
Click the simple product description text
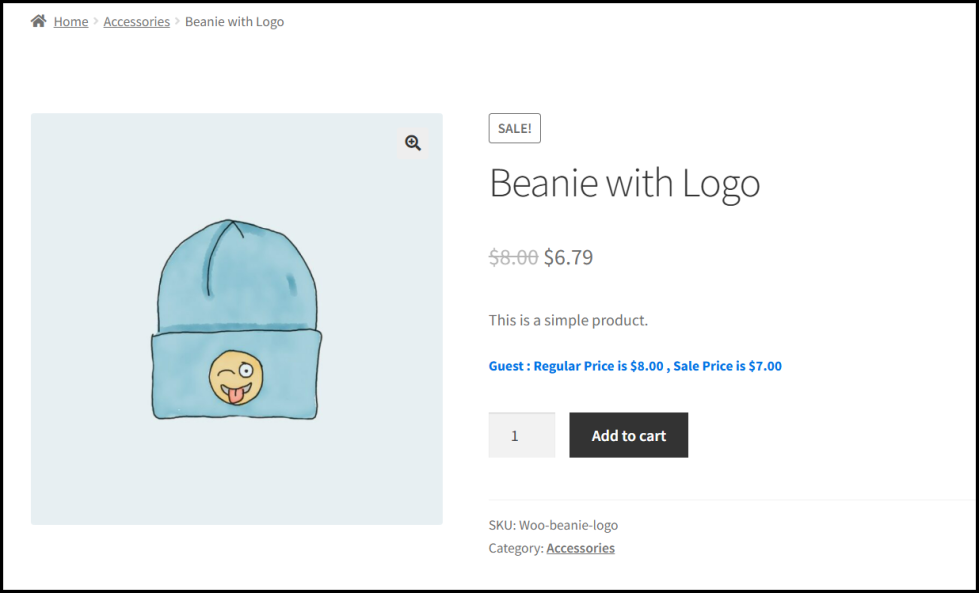568,320
